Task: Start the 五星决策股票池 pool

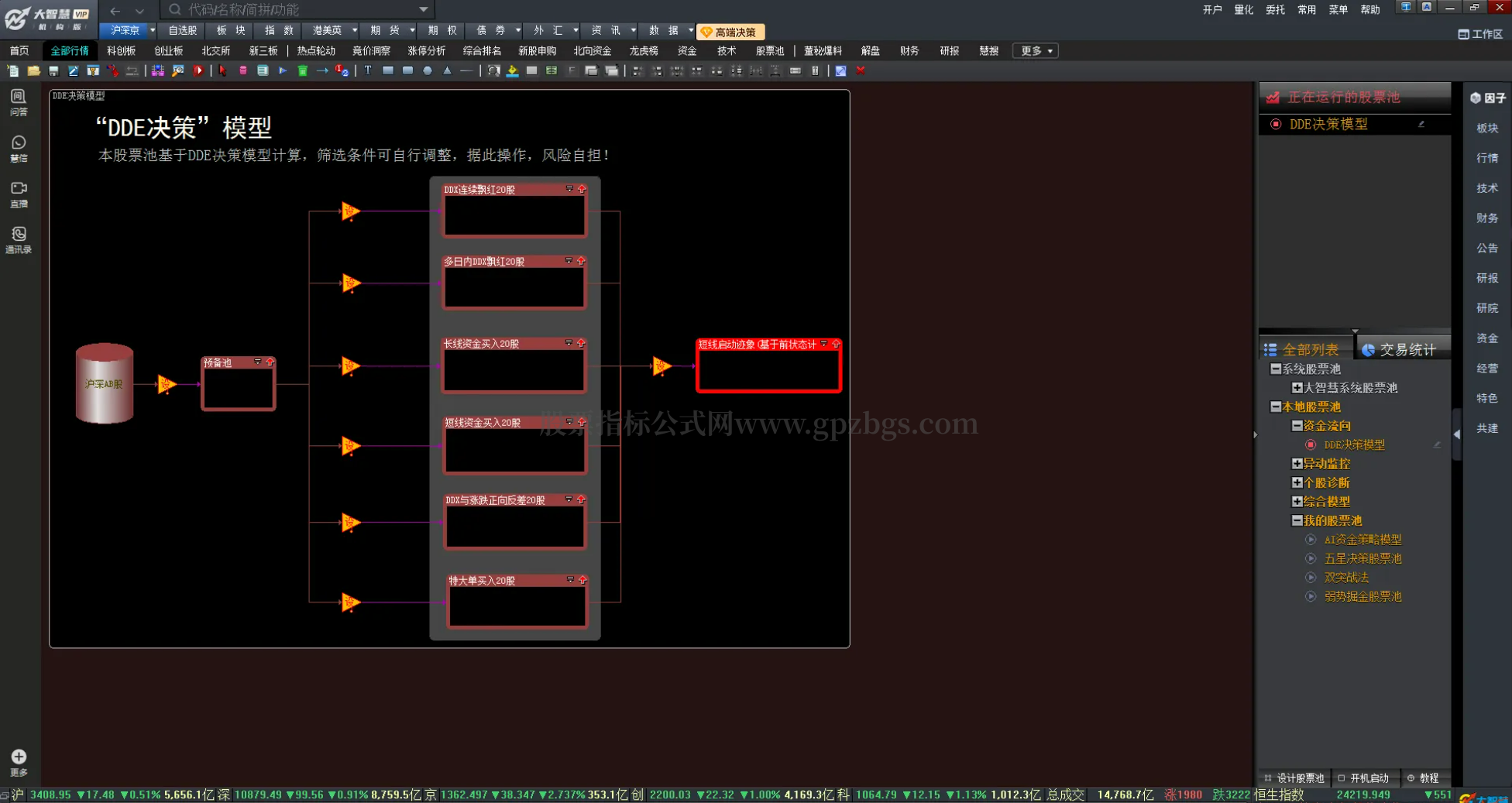Action: click(1311, 558)
